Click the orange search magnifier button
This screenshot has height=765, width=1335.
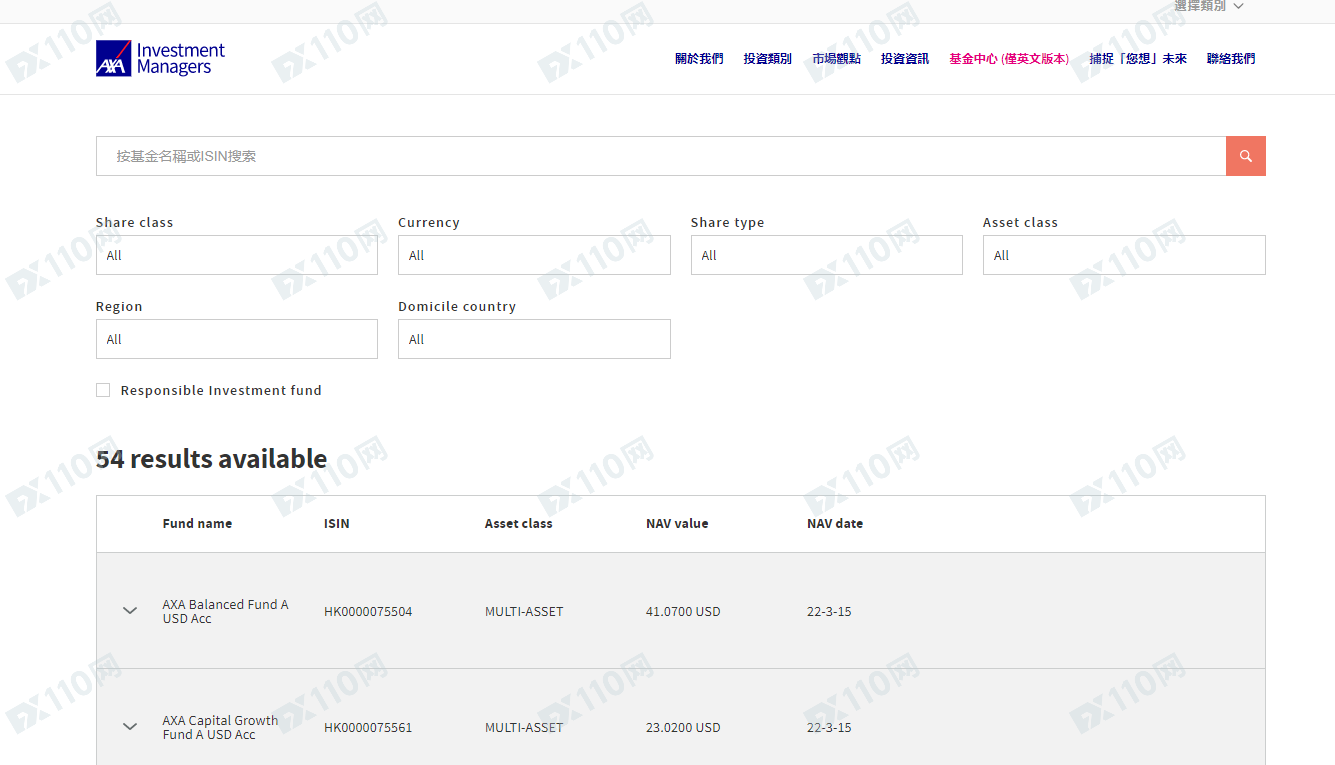(1246, 156)
